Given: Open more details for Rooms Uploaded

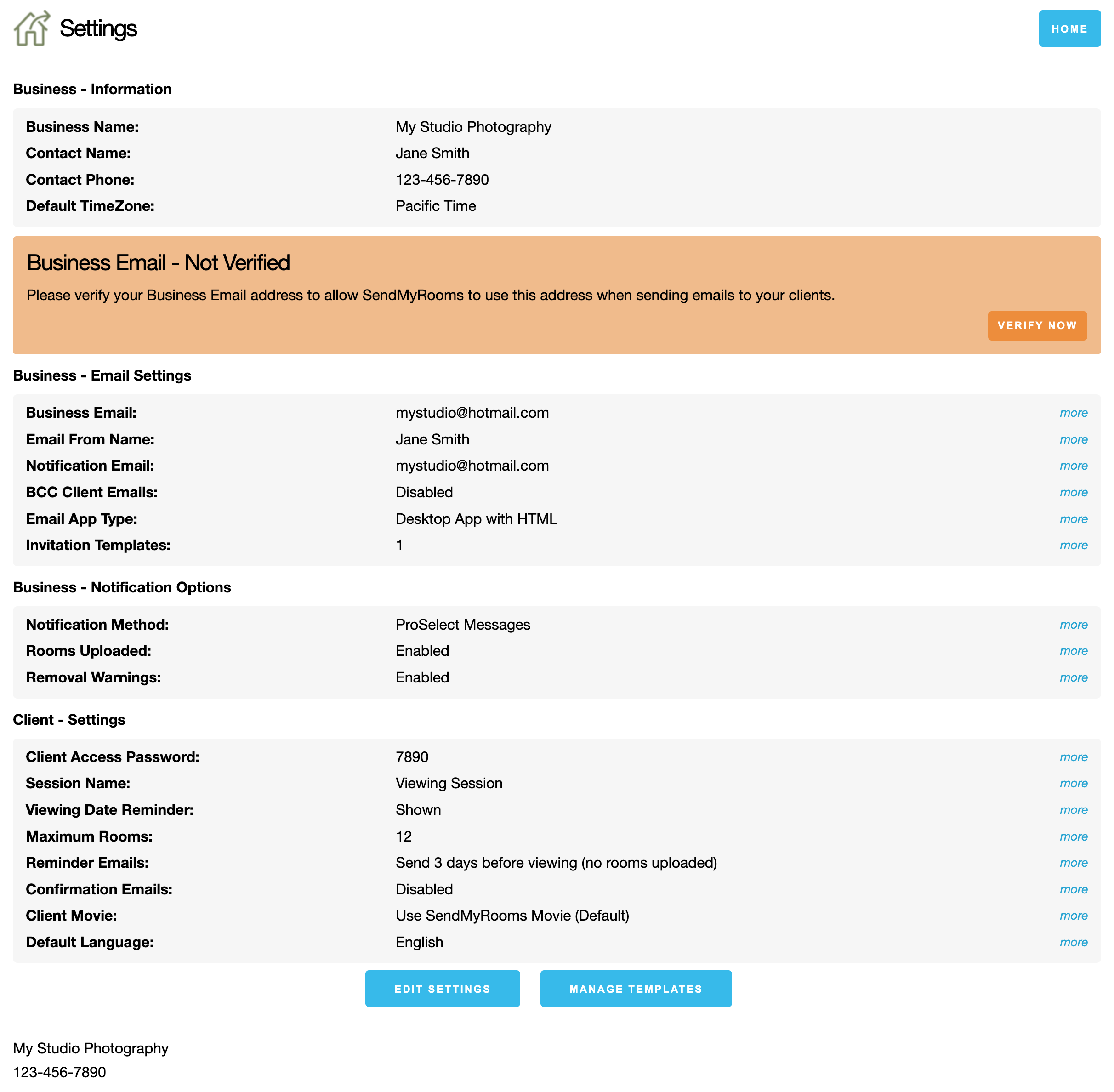Looking at the screenshot, I should point(1073,651).
